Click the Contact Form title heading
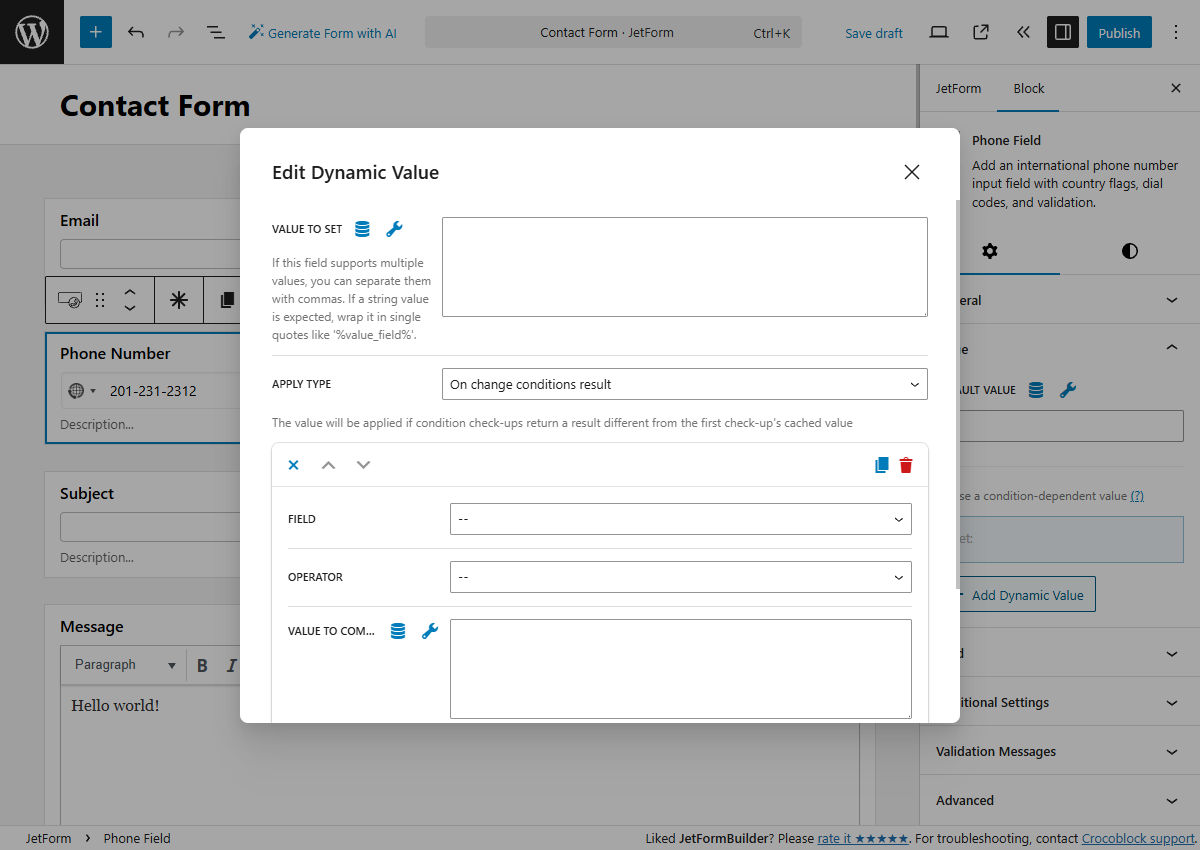 pos(155,106)
